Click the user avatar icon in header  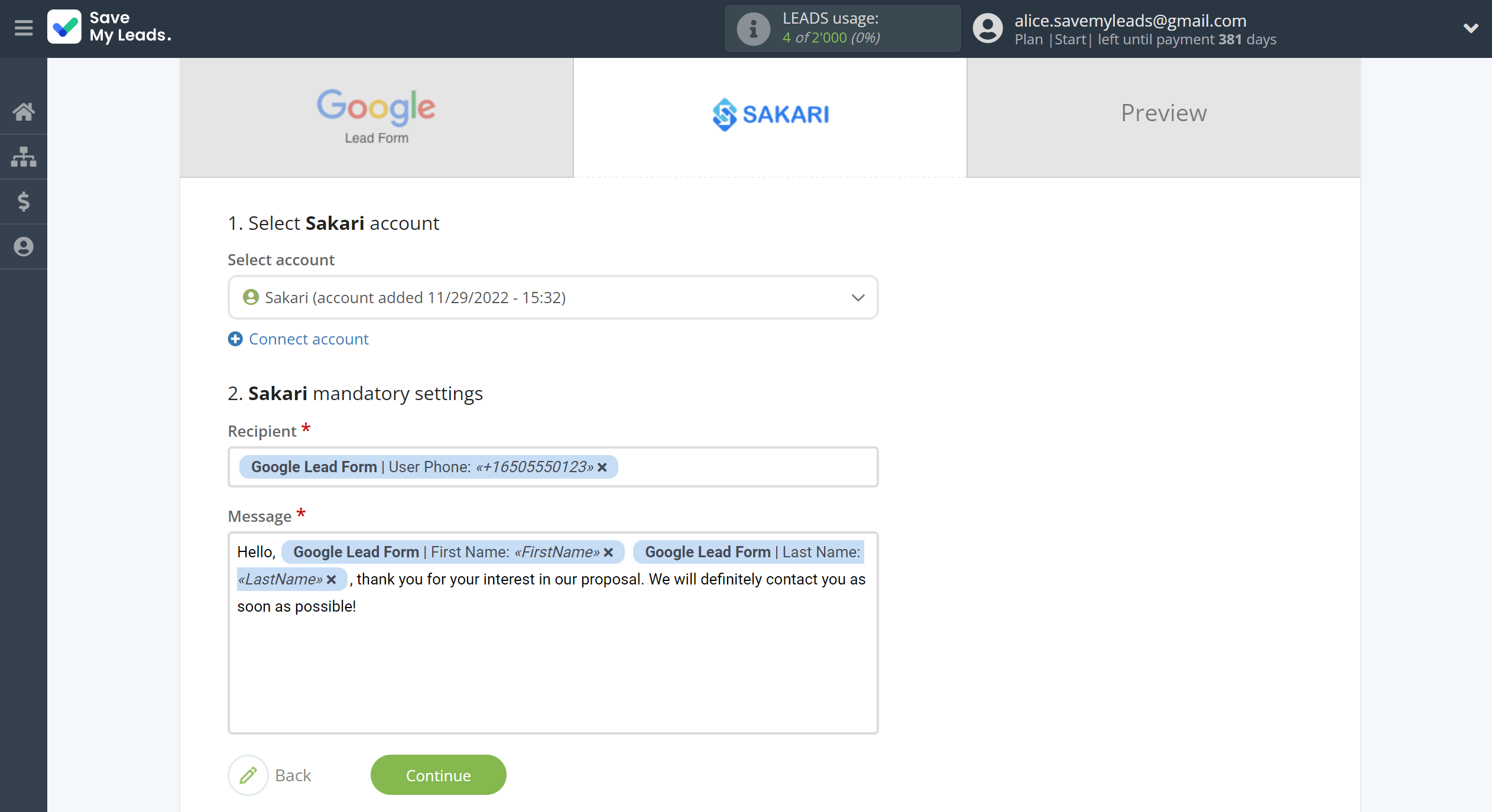pyautogui.click(x=988, y=28)
